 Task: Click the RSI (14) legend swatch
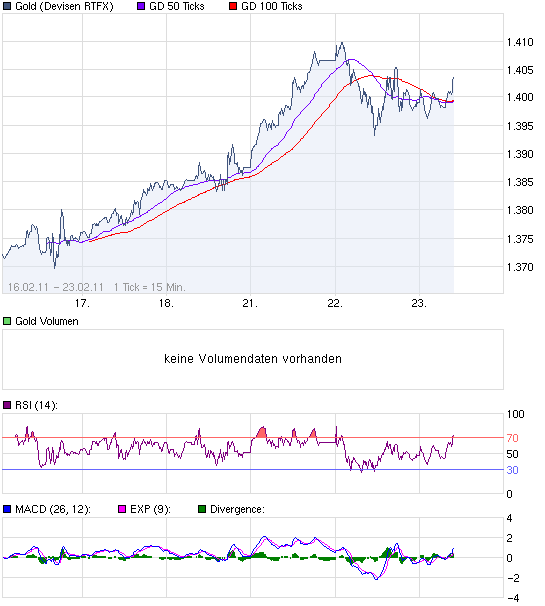coord(7,405)
